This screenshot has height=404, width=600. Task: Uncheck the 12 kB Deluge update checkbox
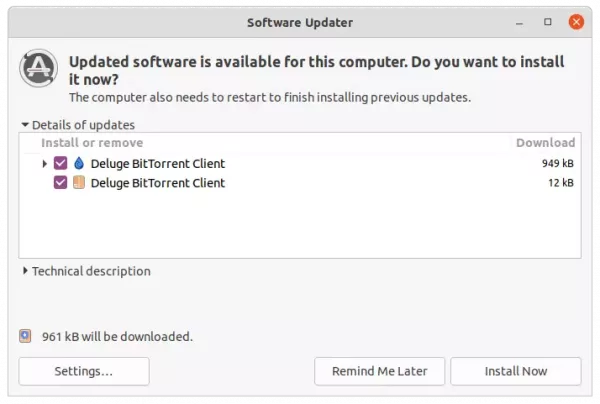click(60, 182)
